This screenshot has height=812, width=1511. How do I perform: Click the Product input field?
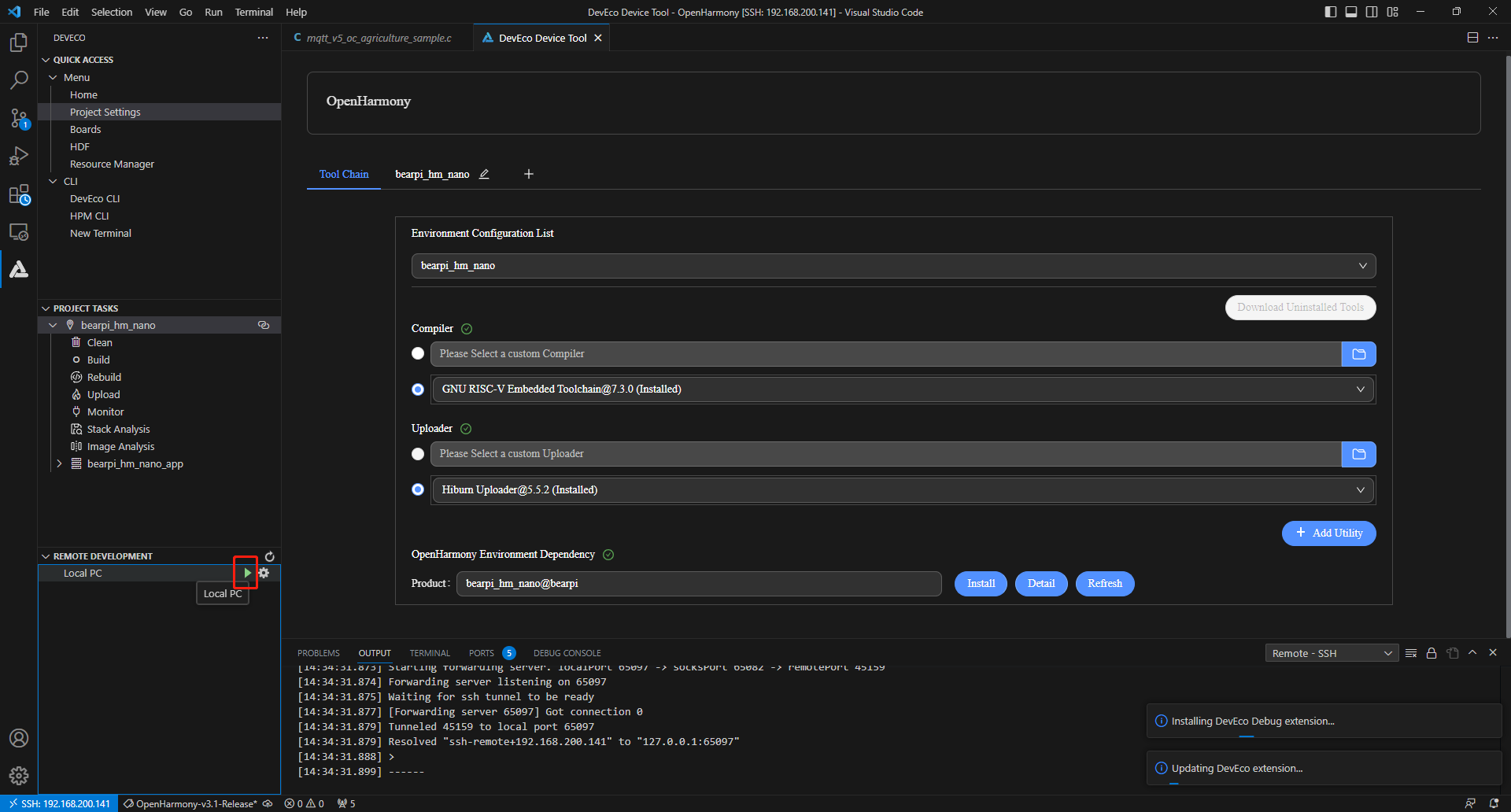click(699, 584)
